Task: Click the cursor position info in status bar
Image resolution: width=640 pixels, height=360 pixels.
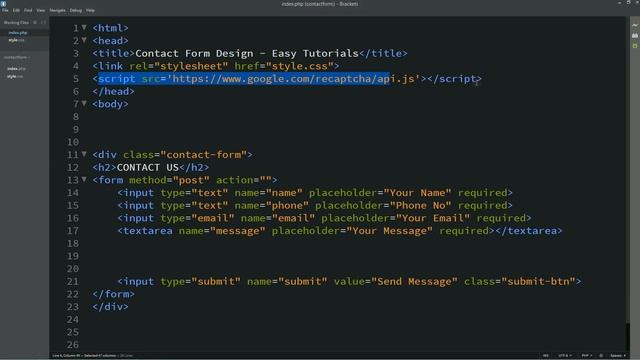Action: click(x=84, y=356)
